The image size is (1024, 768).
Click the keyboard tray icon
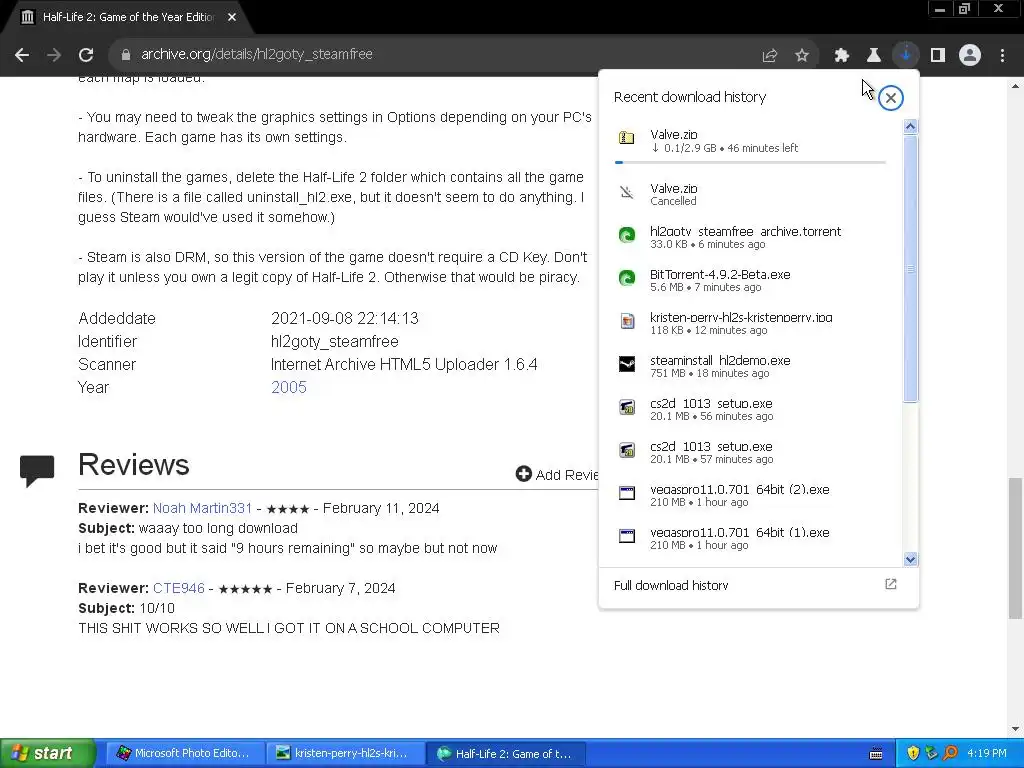(876, 754)
